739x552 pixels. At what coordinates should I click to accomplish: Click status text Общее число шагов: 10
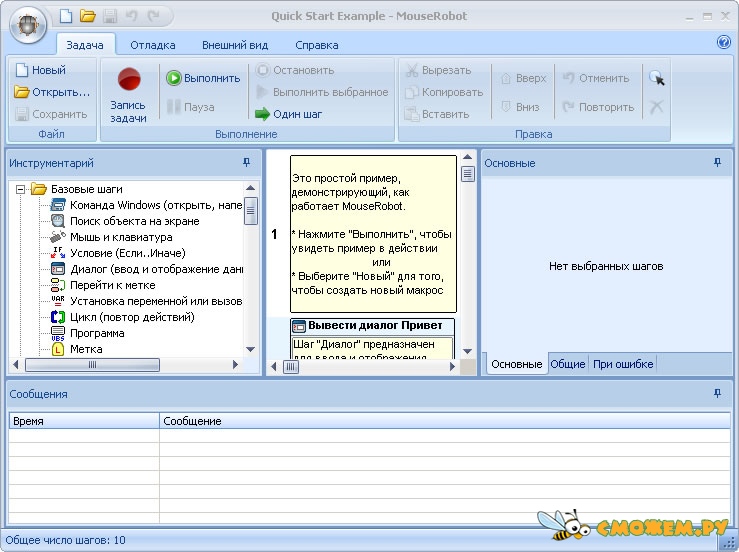point(66,540)
